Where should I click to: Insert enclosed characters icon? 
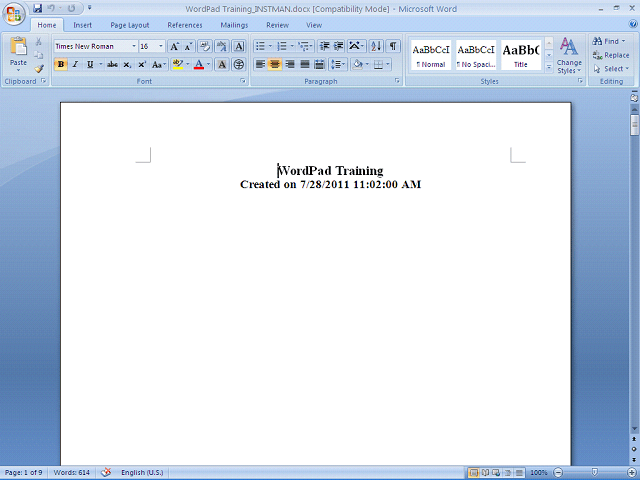tap(239, 64)
